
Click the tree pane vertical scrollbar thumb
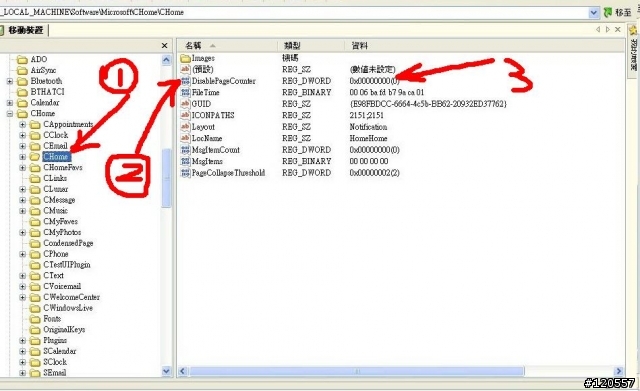(x=166, y=178)
